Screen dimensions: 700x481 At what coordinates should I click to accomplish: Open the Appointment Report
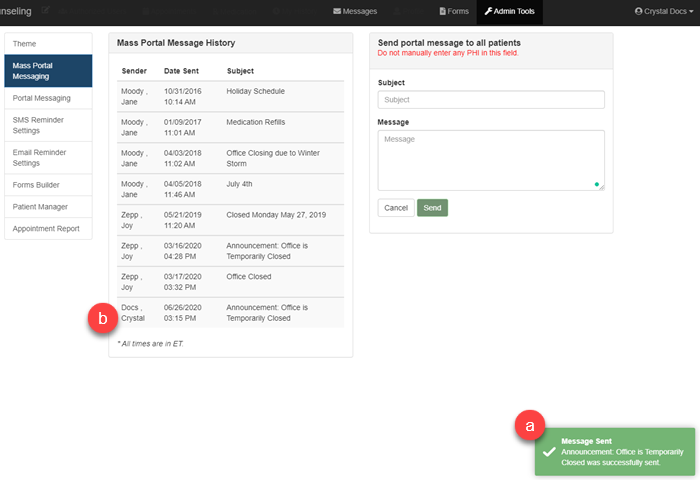[x=48, y=229]
